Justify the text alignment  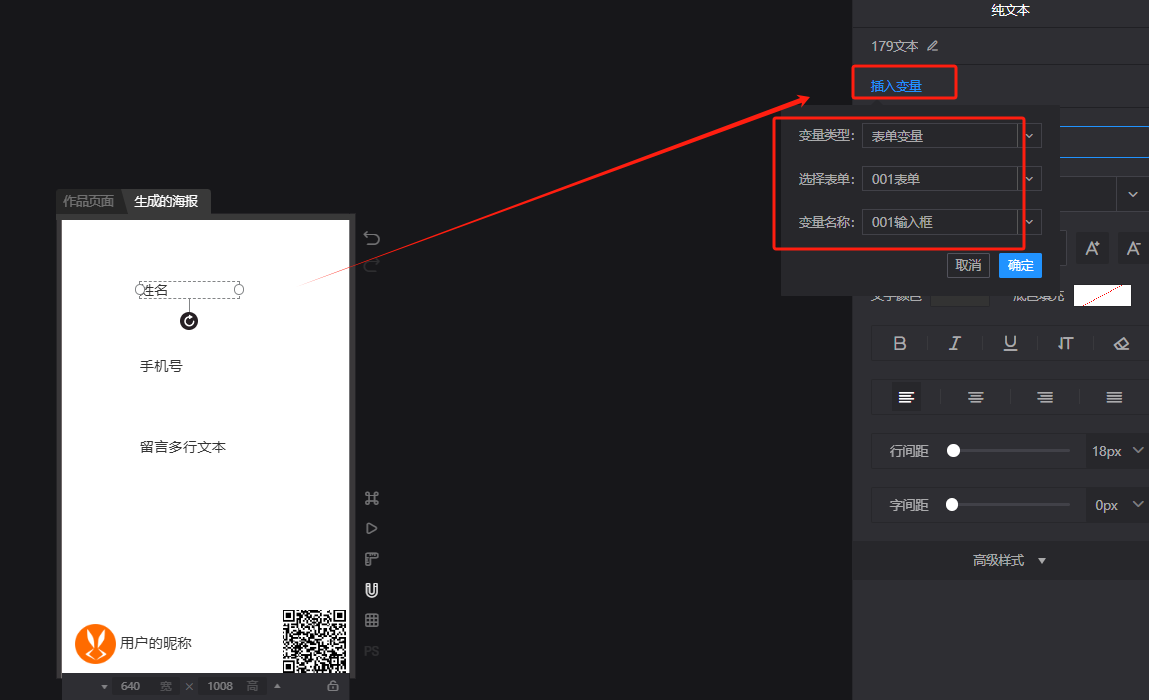1114,397
